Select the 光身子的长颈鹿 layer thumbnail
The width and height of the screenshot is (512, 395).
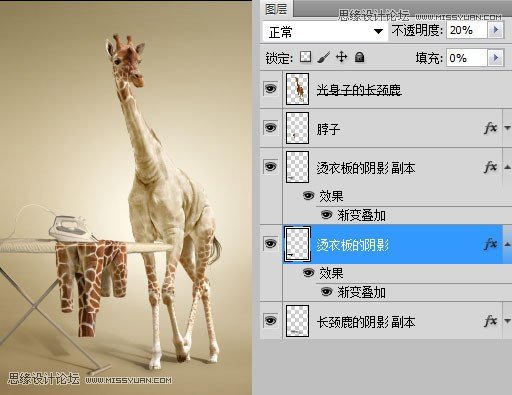click(297, 89)
